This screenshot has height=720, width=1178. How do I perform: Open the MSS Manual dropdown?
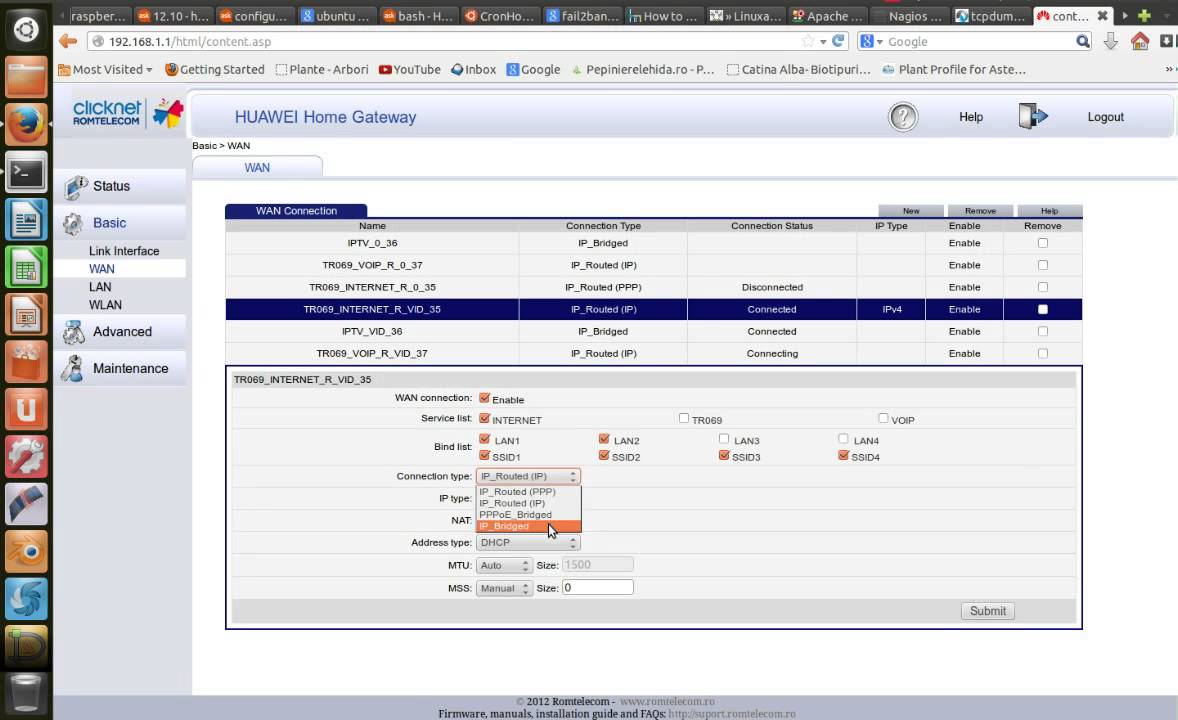pos(503,589)
